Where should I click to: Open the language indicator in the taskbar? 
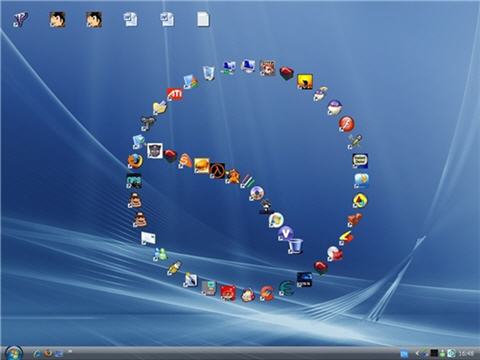(x=404, y=353)
